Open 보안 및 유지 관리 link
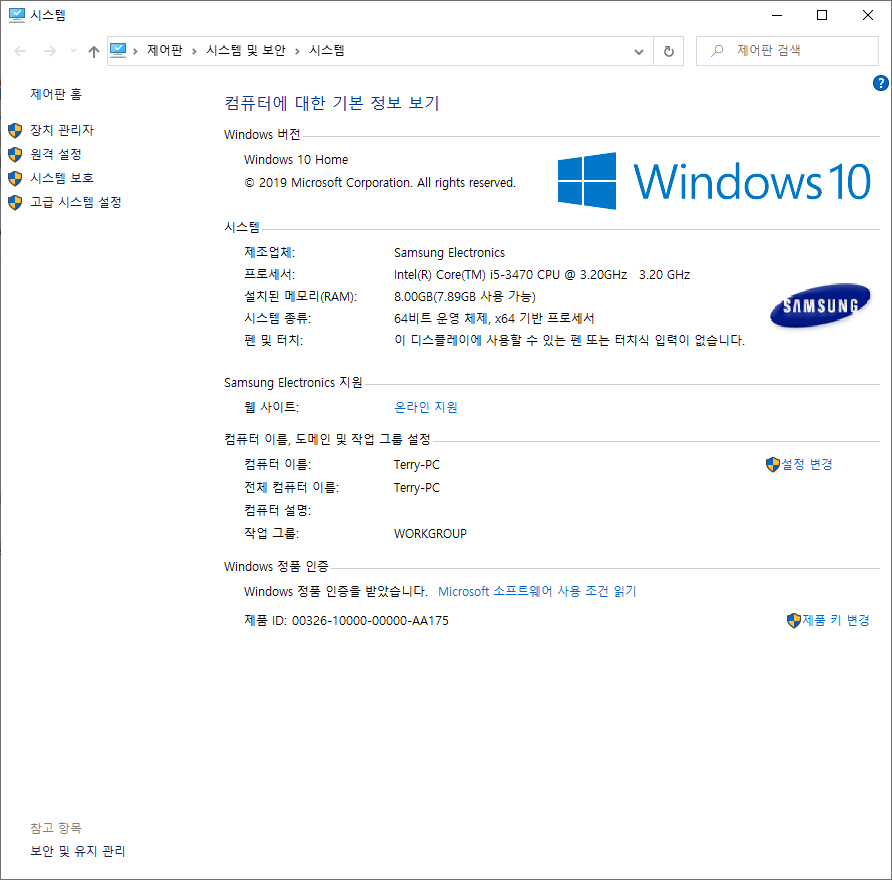This screenshot has height=880, width=892. coord(77,851)
